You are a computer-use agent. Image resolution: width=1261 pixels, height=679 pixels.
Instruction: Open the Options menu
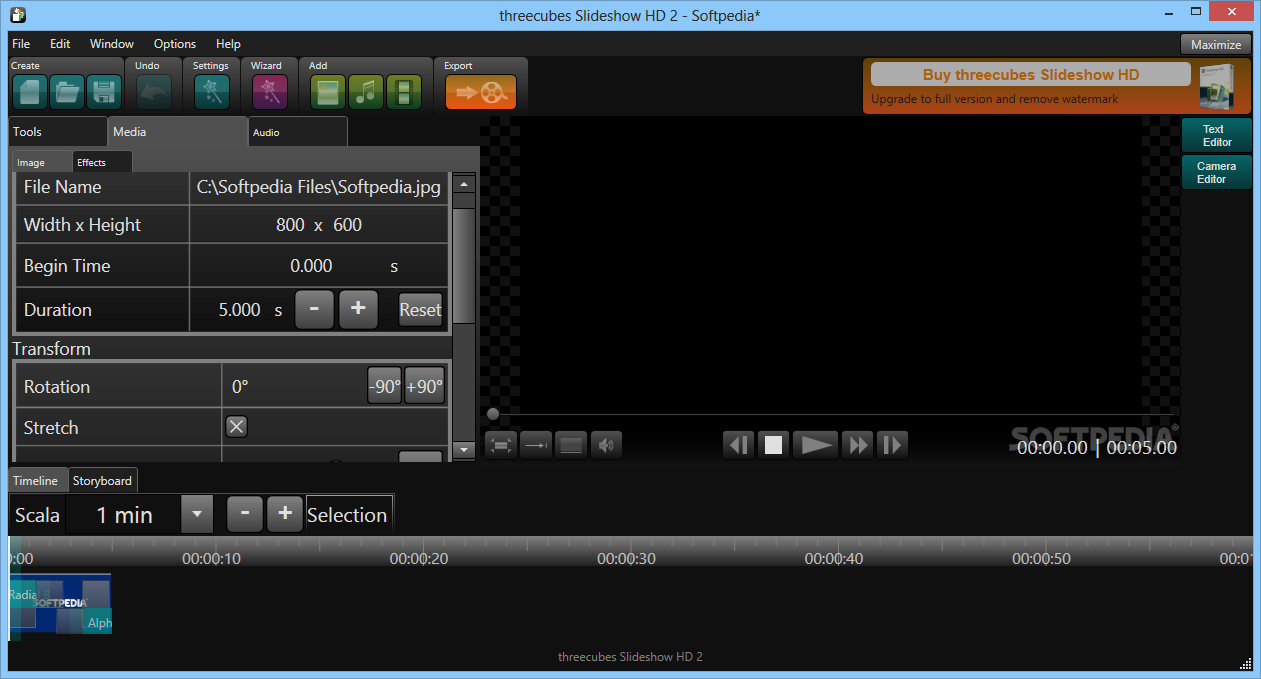[175, 44]
